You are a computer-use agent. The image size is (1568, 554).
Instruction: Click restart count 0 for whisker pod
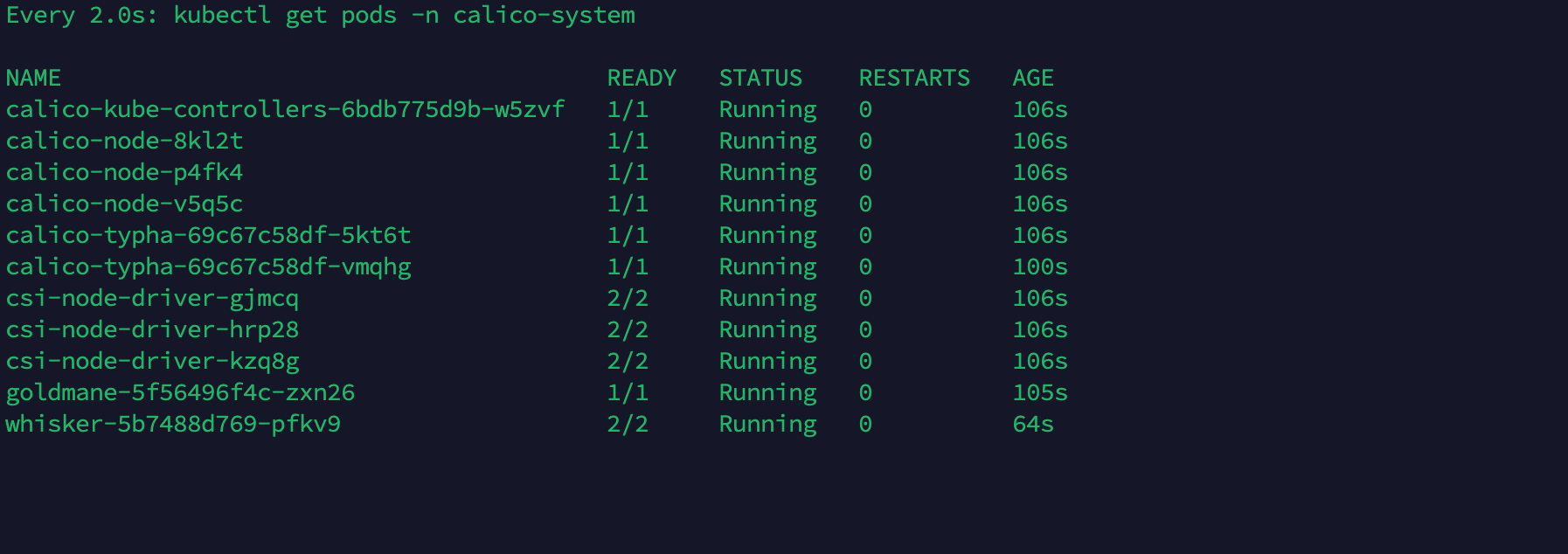tap(865, 424)
